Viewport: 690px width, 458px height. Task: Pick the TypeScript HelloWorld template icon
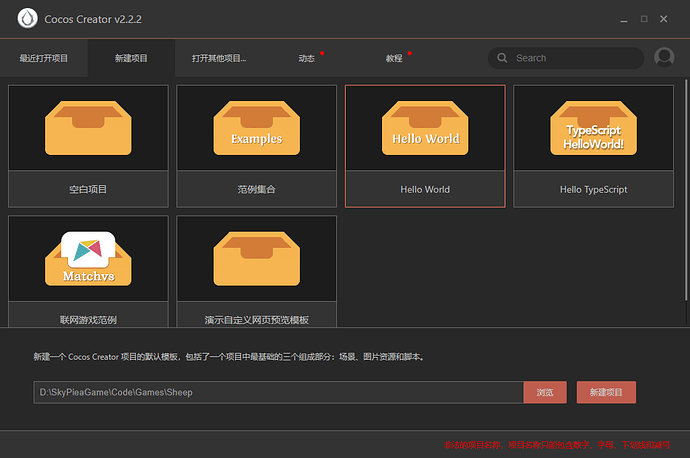593,128
